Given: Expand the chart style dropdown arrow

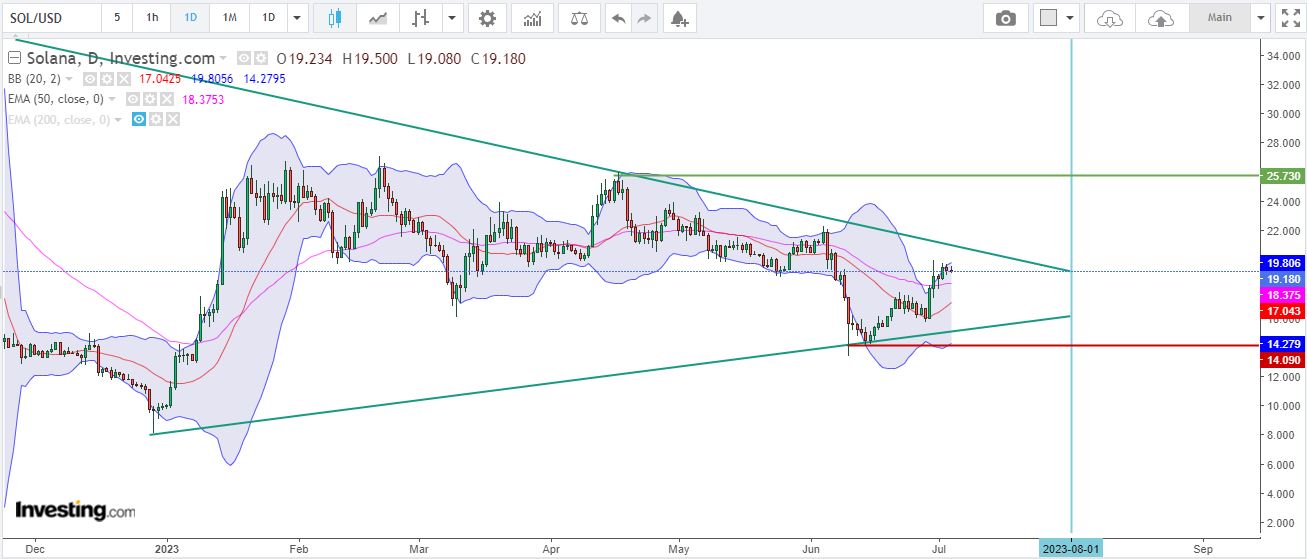Looking at the screenshot, I should 453,18.
